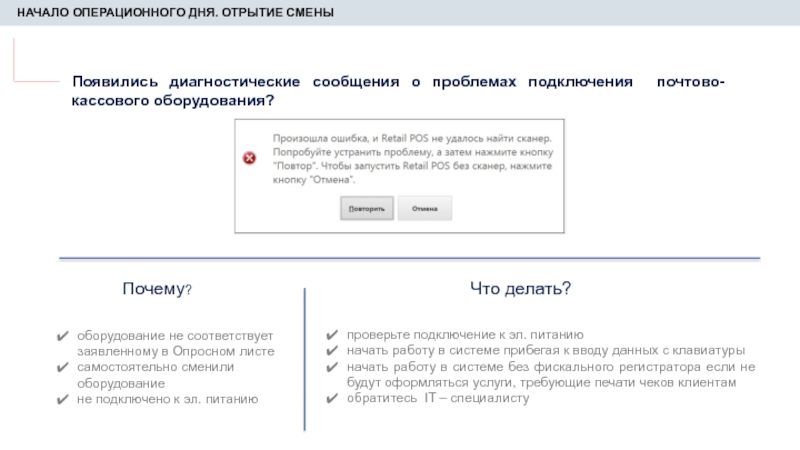Screen dimensions: 800x450
Task: Click the line about 'вводу данных с клавиатуры'
Action: click(546, 351)
